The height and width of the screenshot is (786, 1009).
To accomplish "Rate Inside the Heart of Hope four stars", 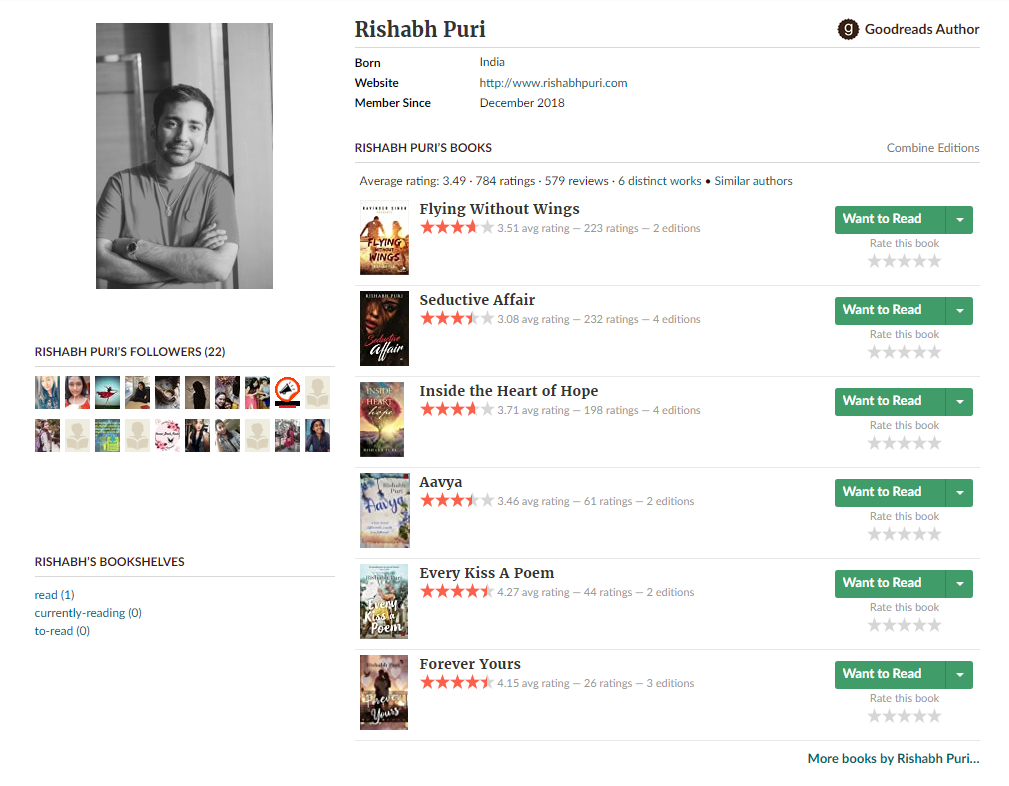I will tap(919, 442).
